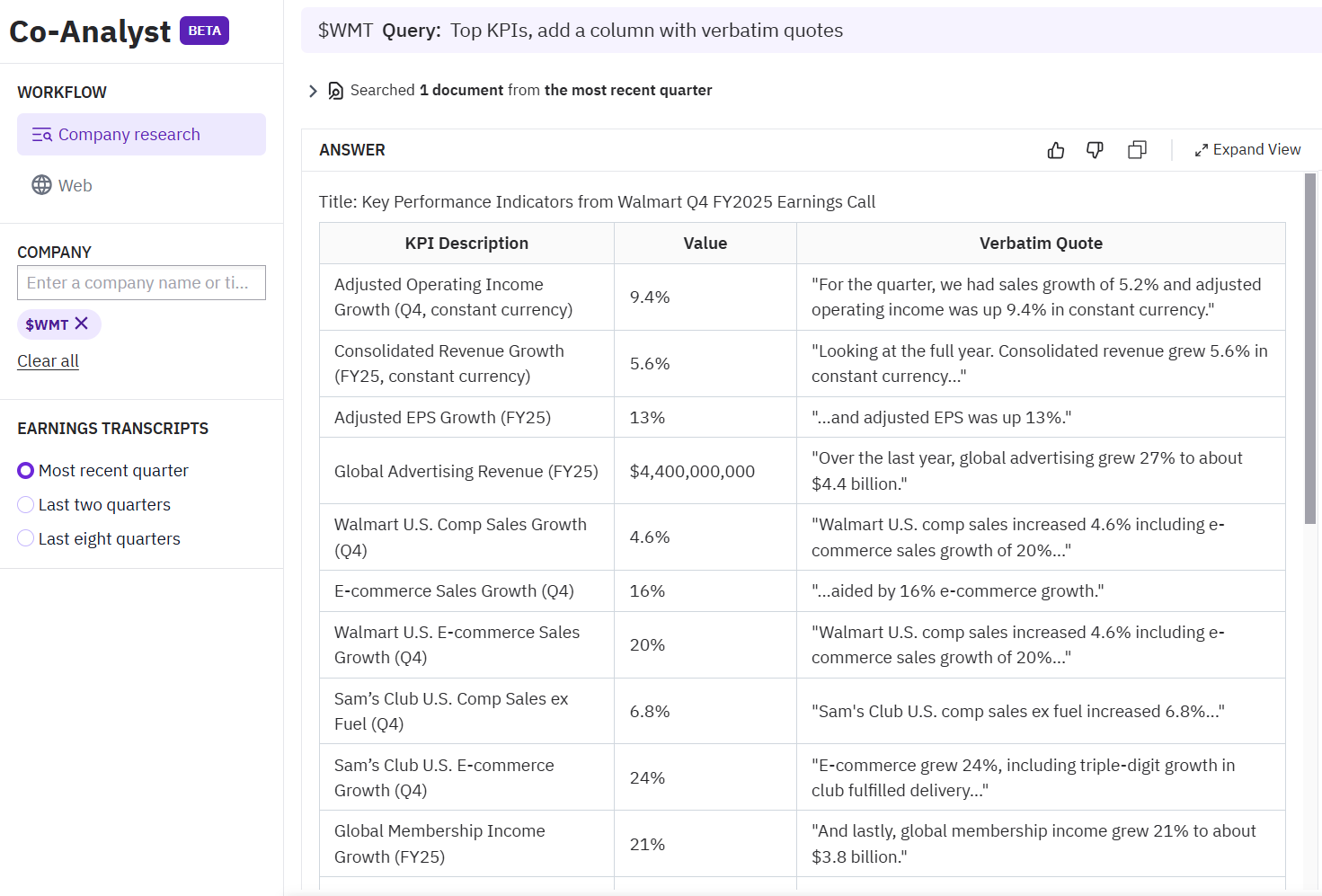Click the BETA badge next to logo

204,31
